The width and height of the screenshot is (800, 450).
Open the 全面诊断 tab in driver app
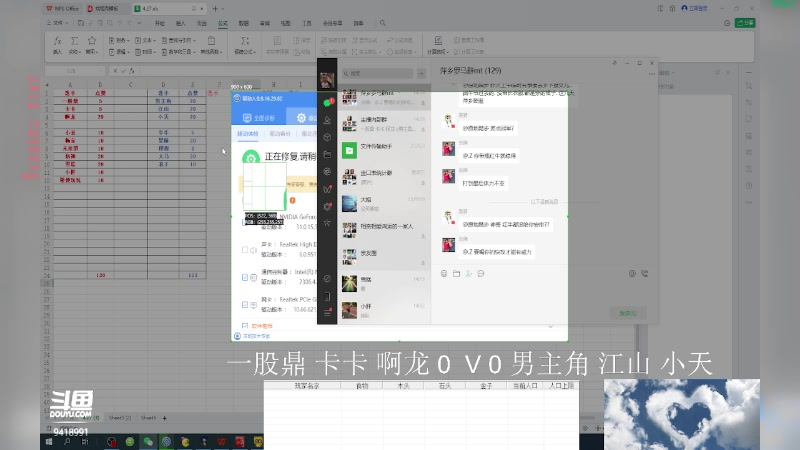click(259, 118)
